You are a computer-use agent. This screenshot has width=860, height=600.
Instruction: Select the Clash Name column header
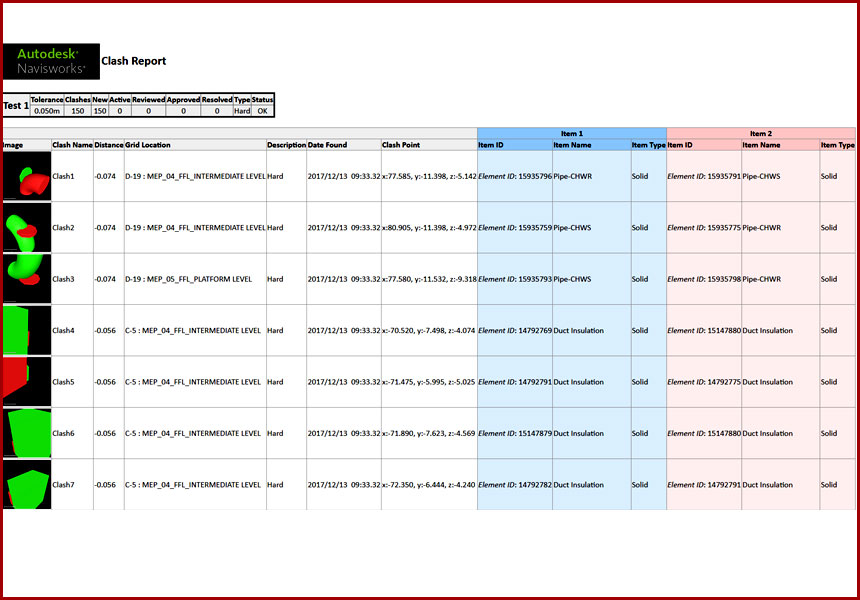coord(72,145)
